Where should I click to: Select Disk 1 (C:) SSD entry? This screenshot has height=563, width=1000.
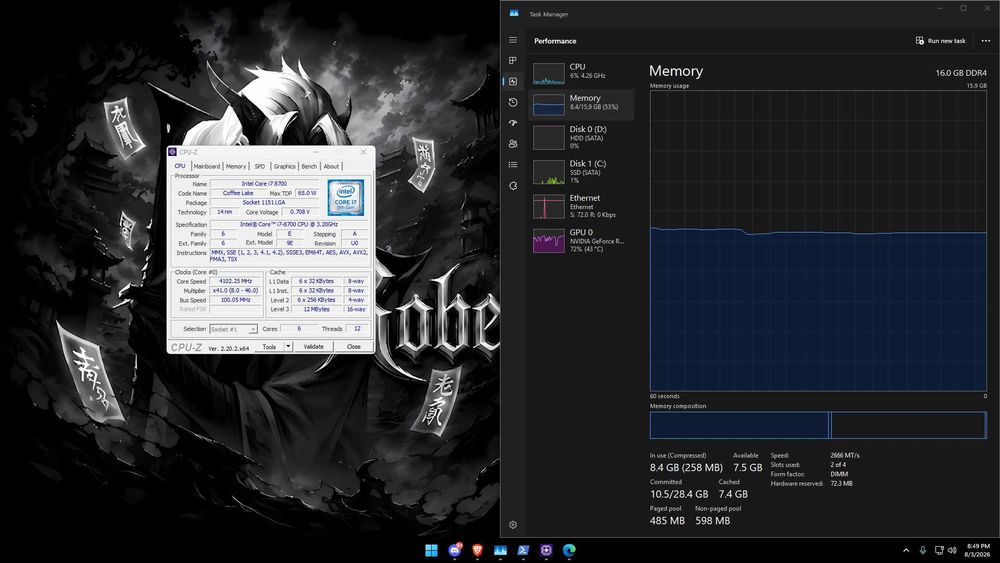click(581, 172)
